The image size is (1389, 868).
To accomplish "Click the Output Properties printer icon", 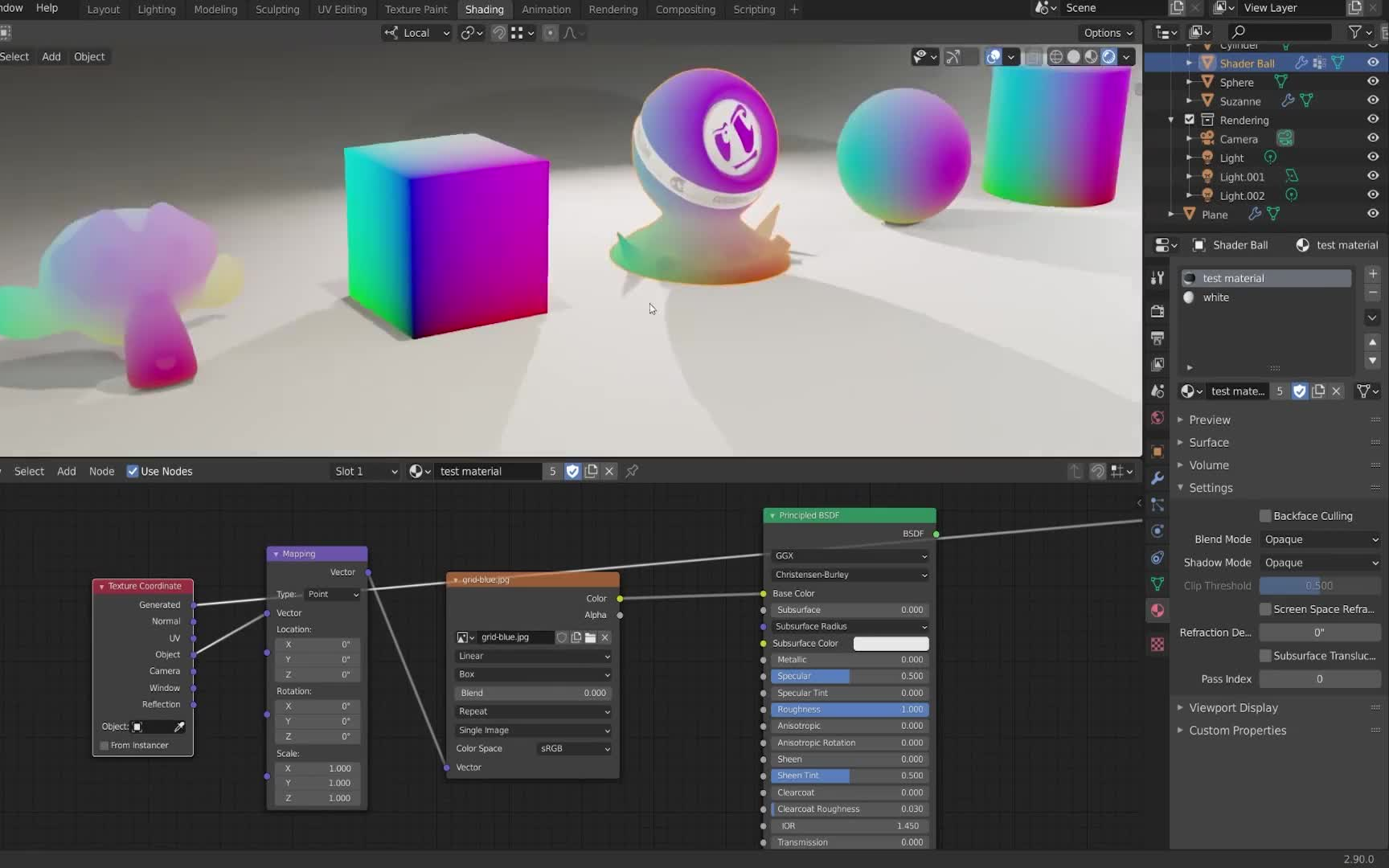I will 1156,338.
